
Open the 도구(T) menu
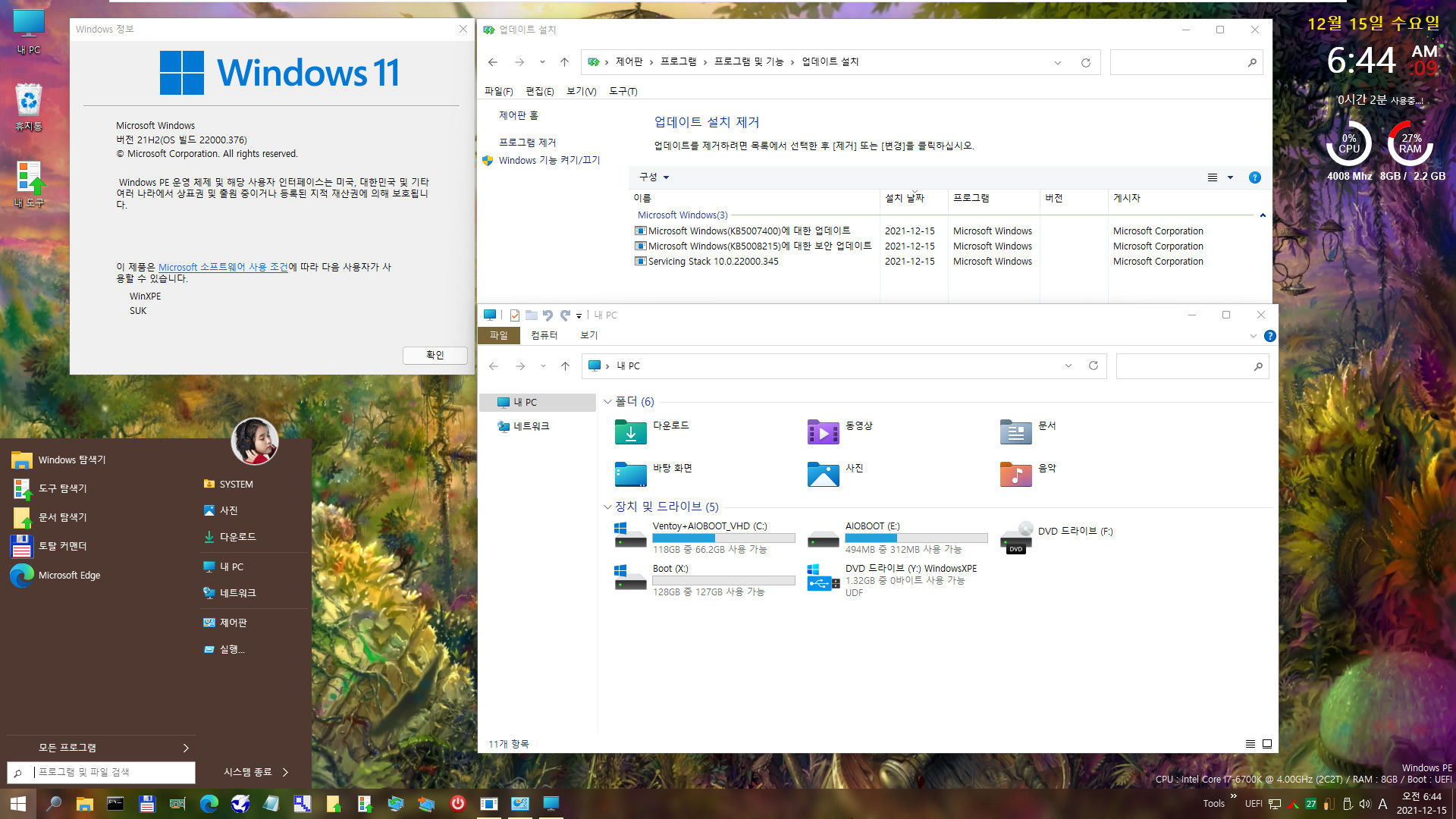point(623,91)
